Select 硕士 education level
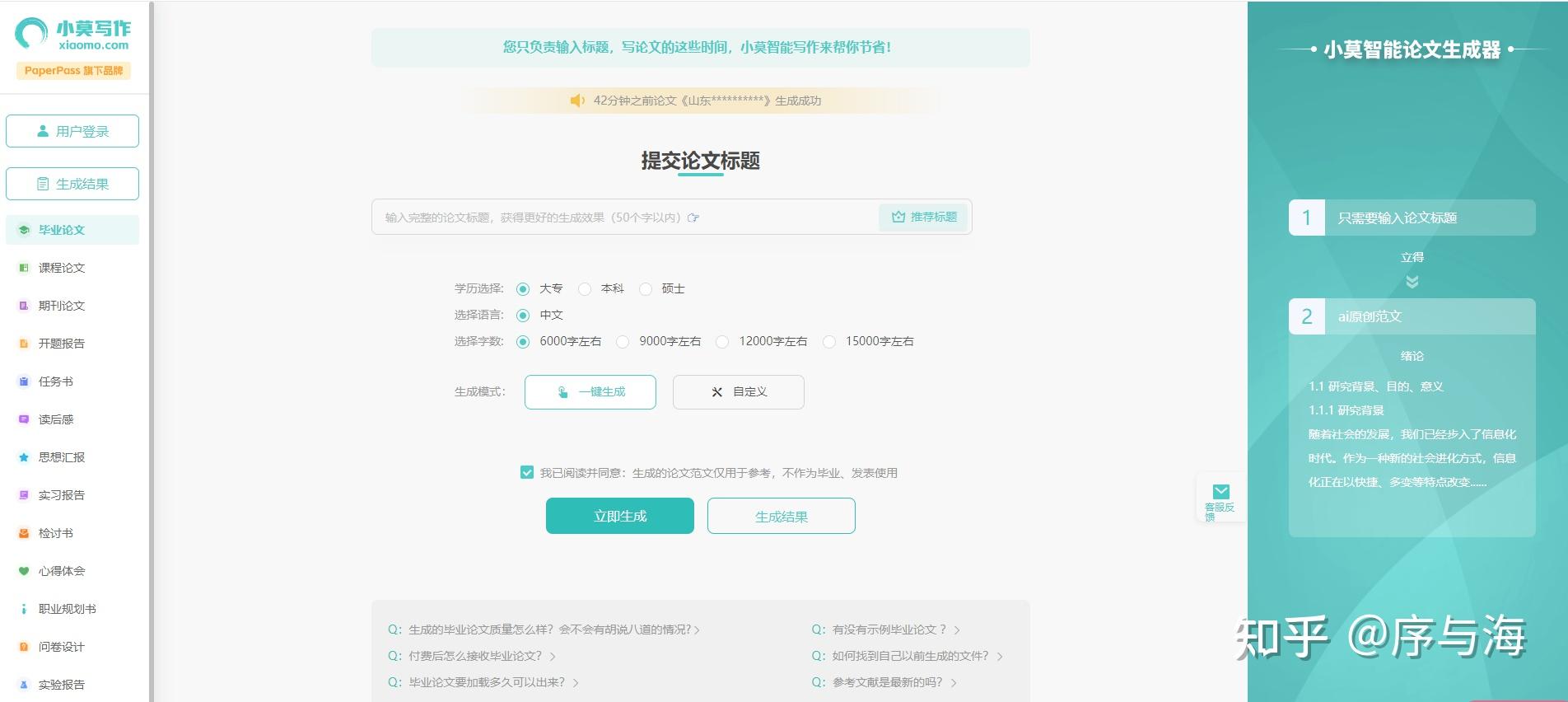 click(x=646, y=289)
